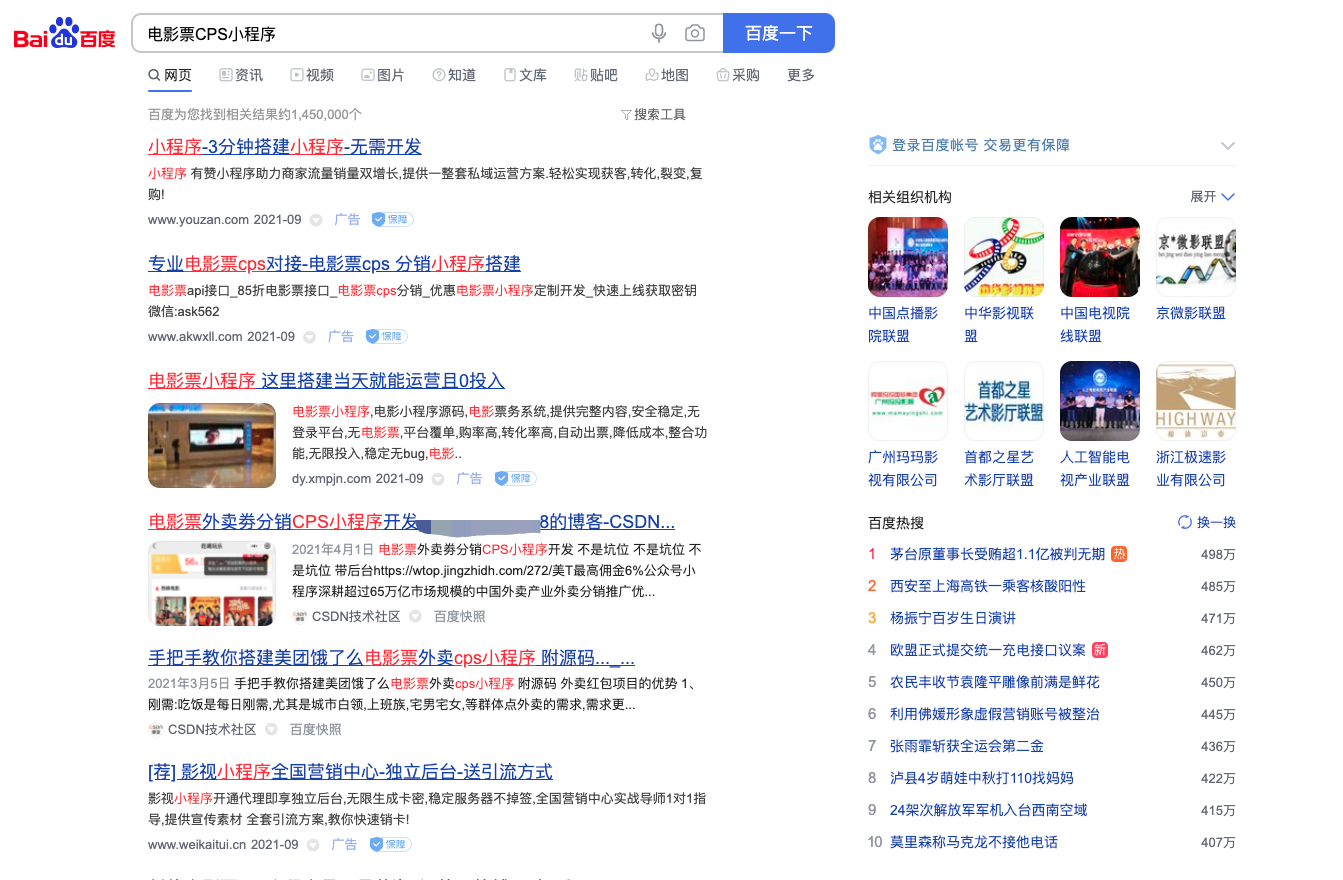Click 保障 badge on dy.xmpjn.com result

point(515,479)
